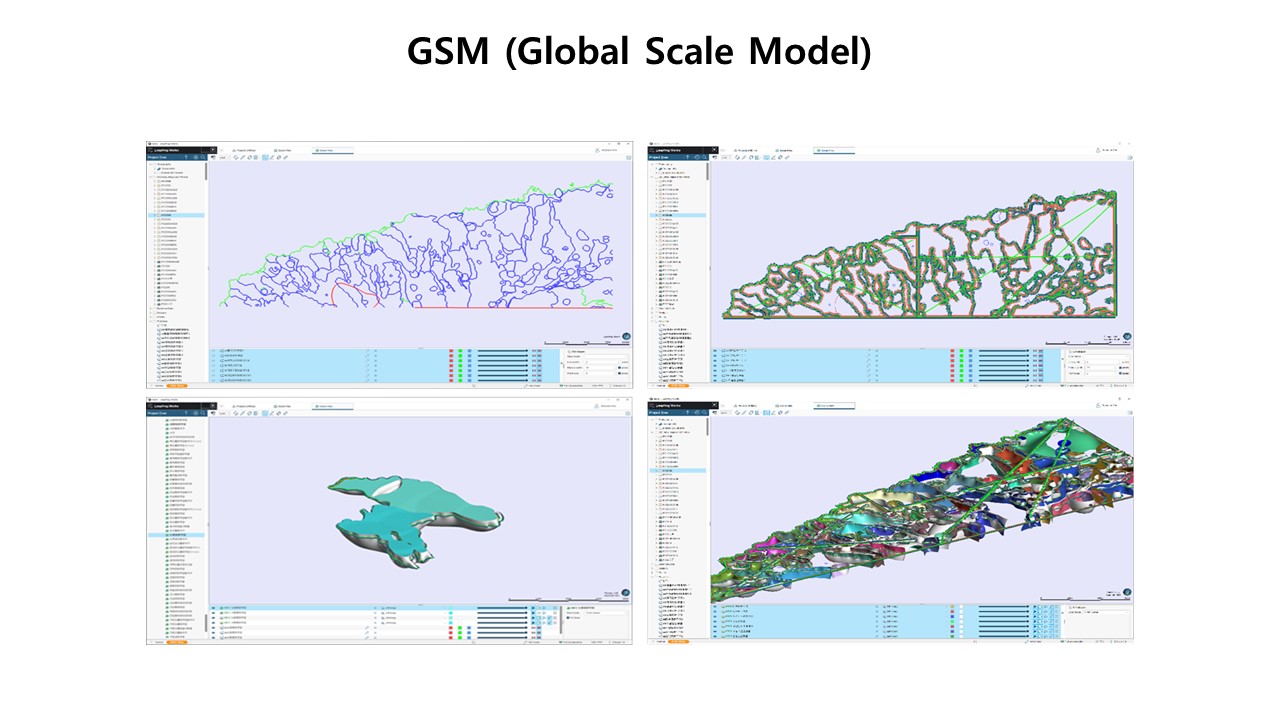Viewport: 1280px width, 720px height.
Task: Click scene screenshot icon in blue contour window toolbar
Action: [213, 157]
